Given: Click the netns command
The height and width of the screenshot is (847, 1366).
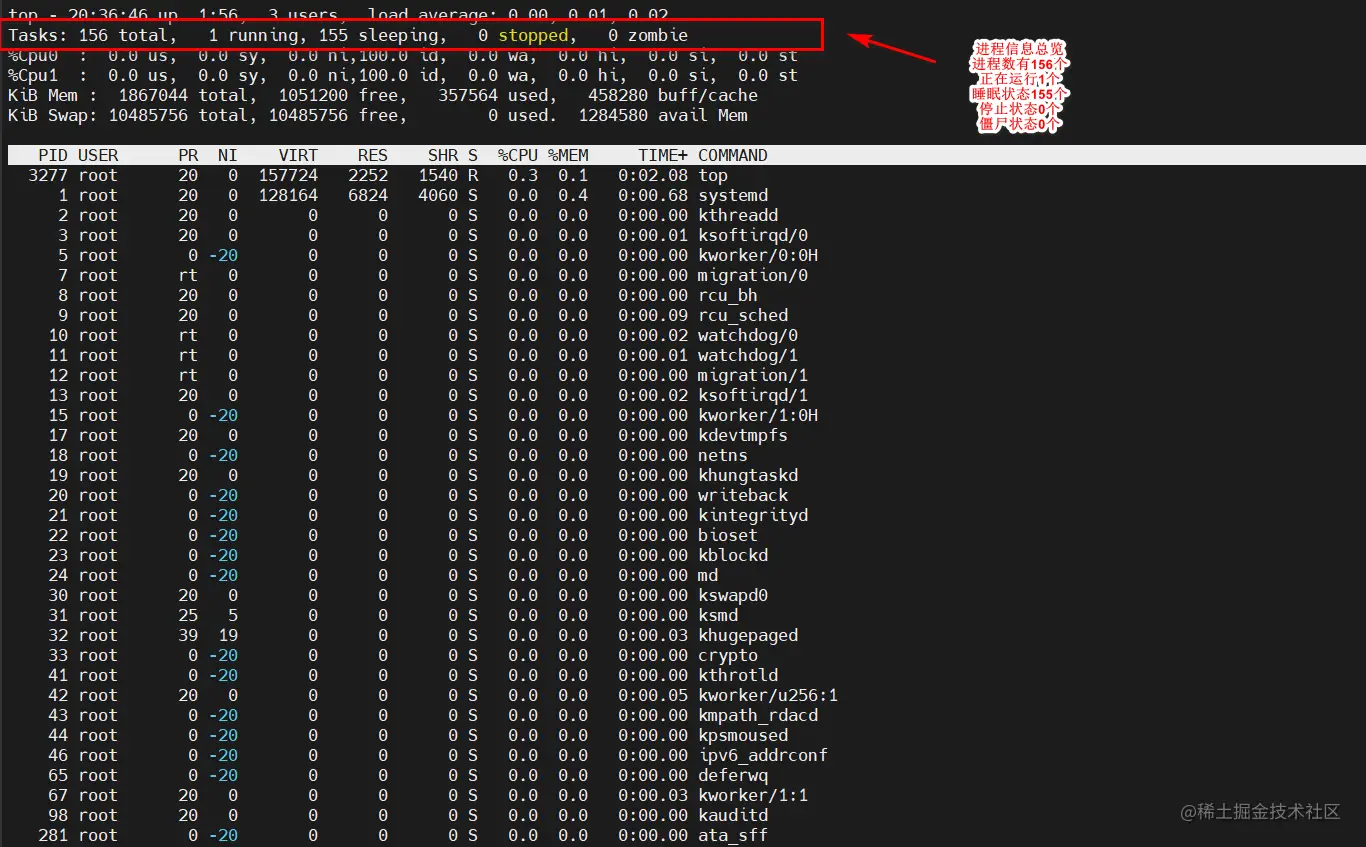Looking at the screenshot, I should 723,455.
